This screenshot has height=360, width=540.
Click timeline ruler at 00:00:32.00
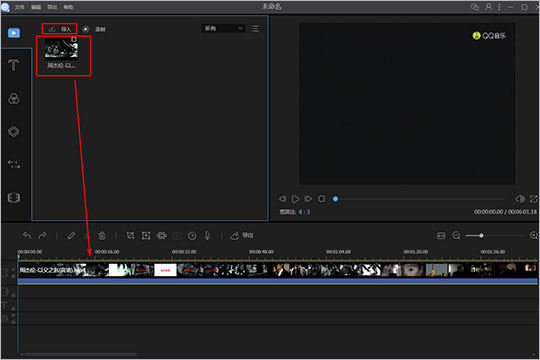point(184,252)
